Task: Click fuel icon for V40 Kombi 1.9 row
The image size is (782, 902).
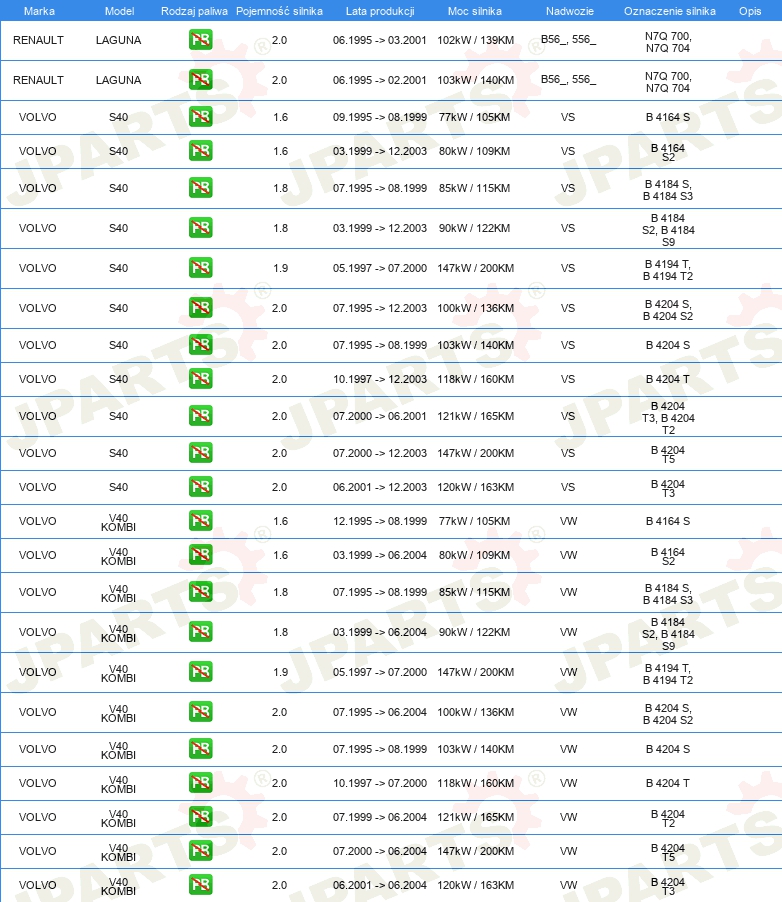Action: pos(200,671)
